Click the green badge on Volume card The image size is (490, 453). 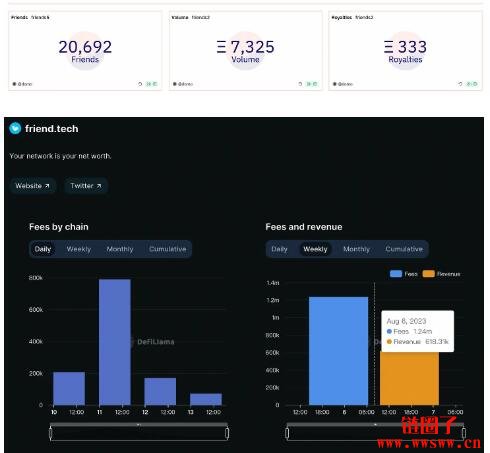pos(312,84)
